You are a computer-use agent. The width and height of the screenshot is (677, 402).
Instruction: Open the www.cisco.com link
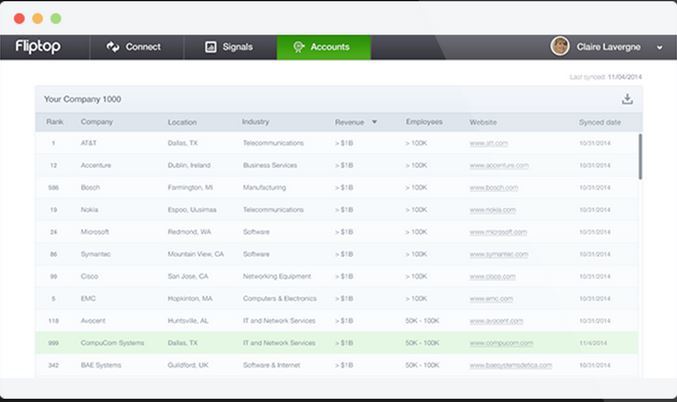tap(493, 276)
